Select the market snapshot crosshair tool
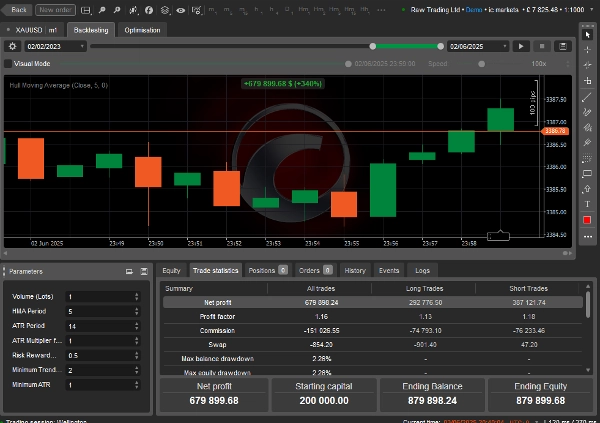 587,65
